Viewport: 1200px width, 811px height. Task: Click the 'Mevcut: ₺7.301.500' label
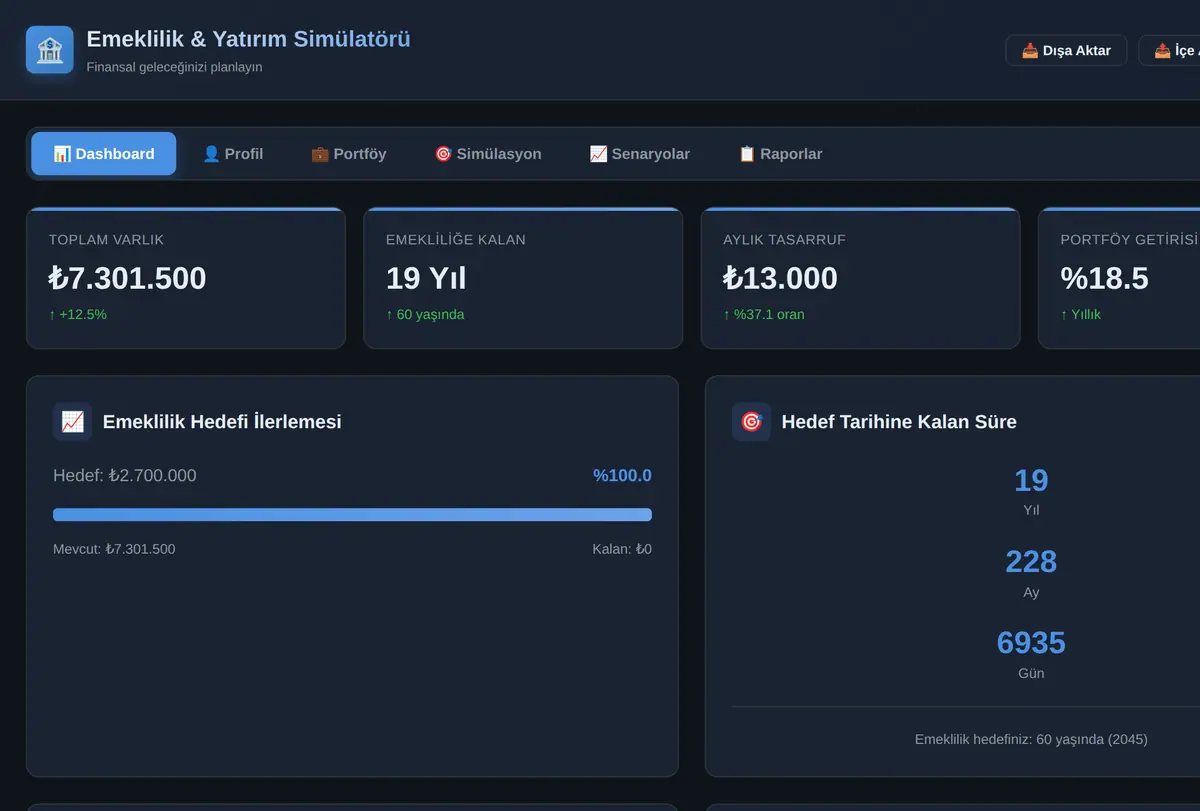[x=114, y=549]
